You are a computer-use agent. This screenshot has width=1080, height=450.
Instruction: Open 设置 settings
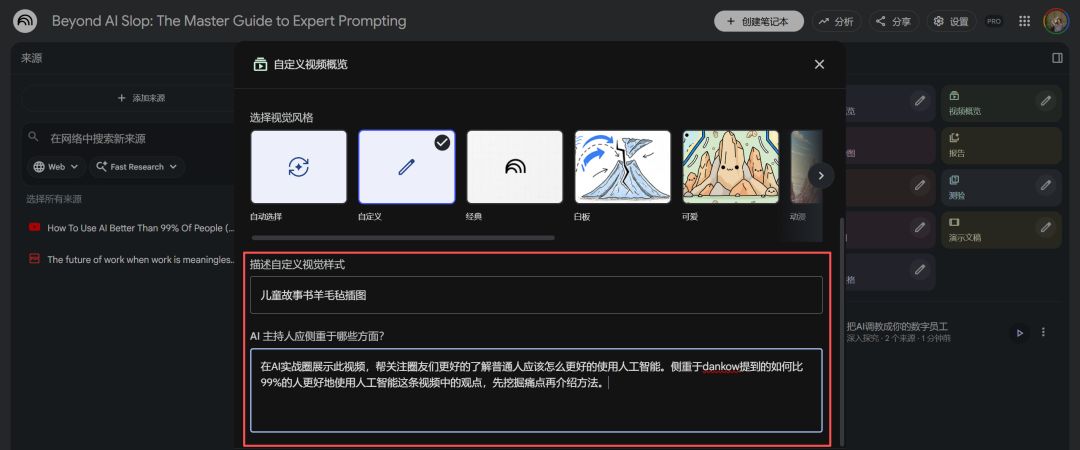pos(951,21)
